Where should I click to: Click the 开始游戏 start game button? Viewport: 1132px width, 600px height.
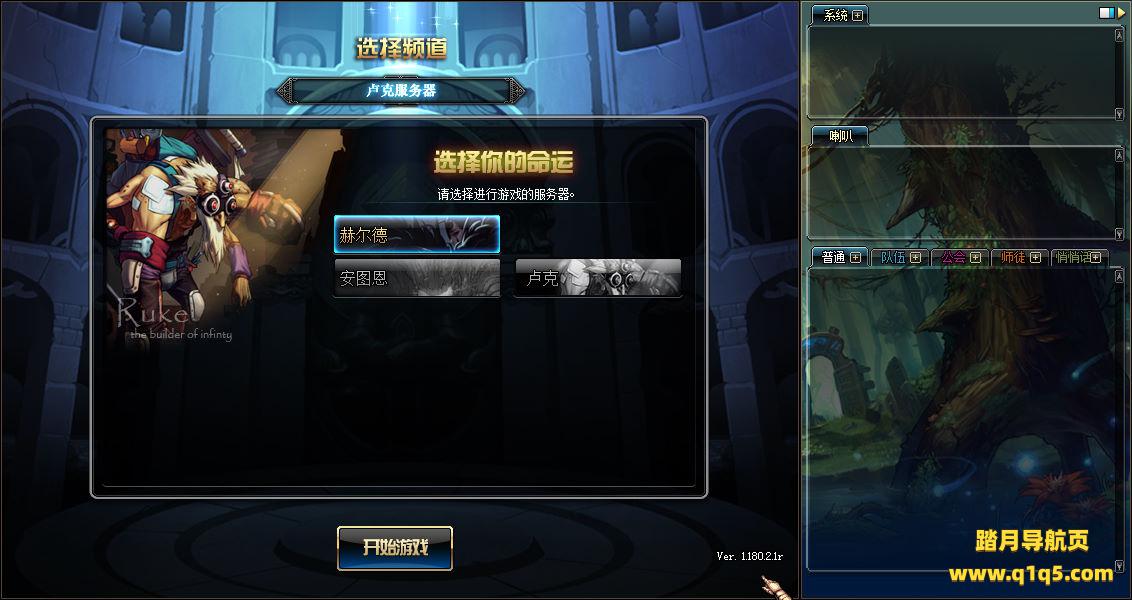tap(395, 548)
